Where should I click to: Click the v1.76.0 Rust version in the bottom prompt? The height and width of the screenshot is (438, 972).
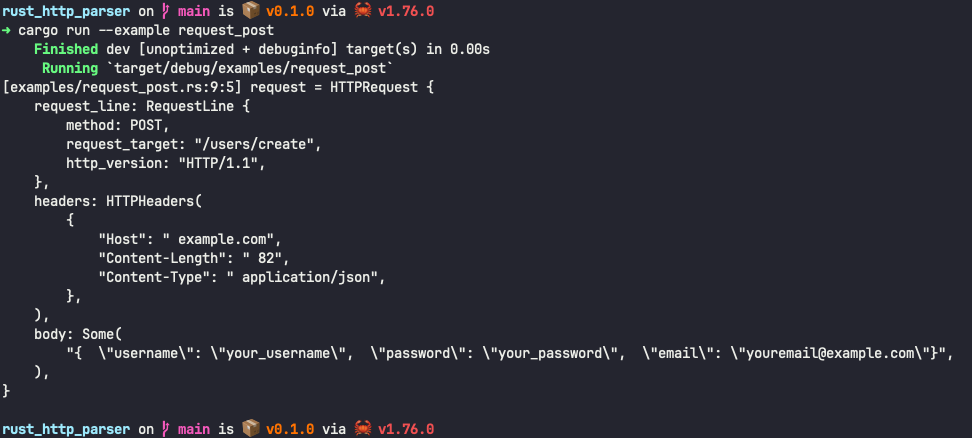pyautogui.click(x=406, y=429)
